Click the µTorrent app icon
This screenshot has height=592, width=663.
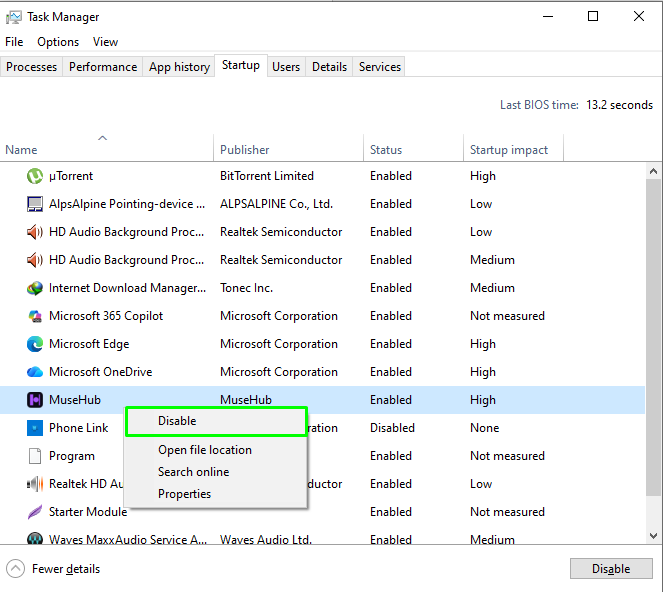tap(35, 176)
